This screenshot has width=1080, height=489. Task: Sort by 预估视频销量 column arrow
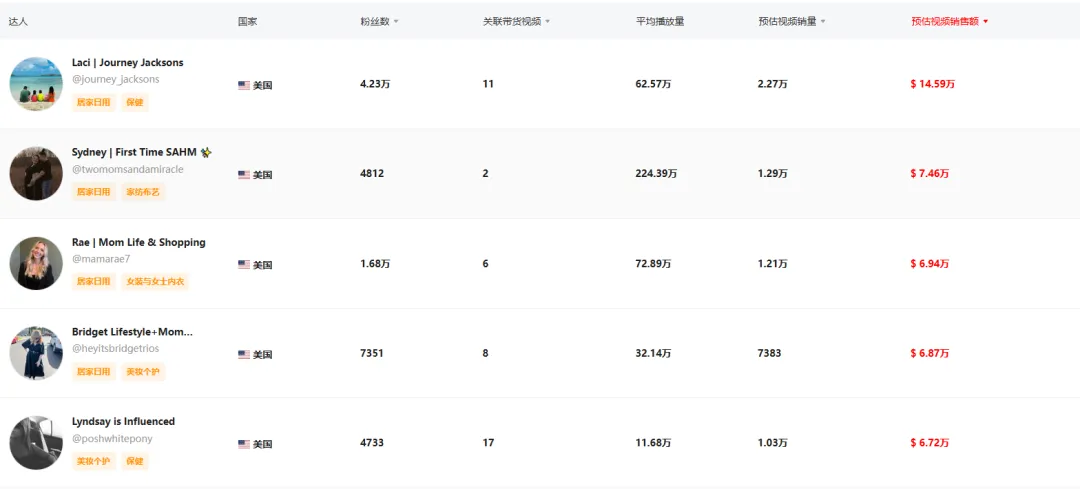823,22
